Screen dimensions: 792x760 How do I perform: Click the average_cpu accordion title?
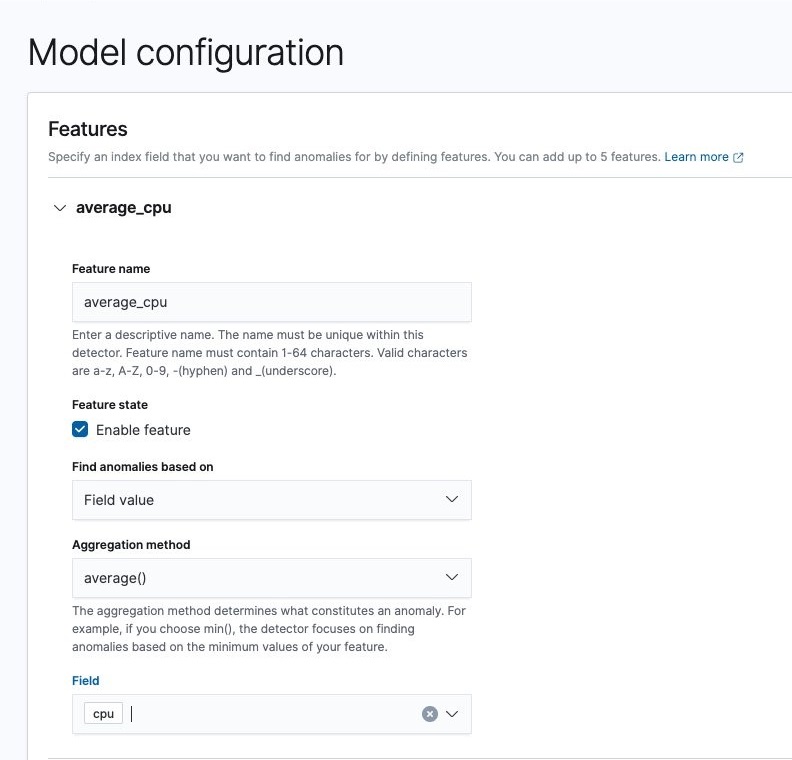(x=124, y=208)
